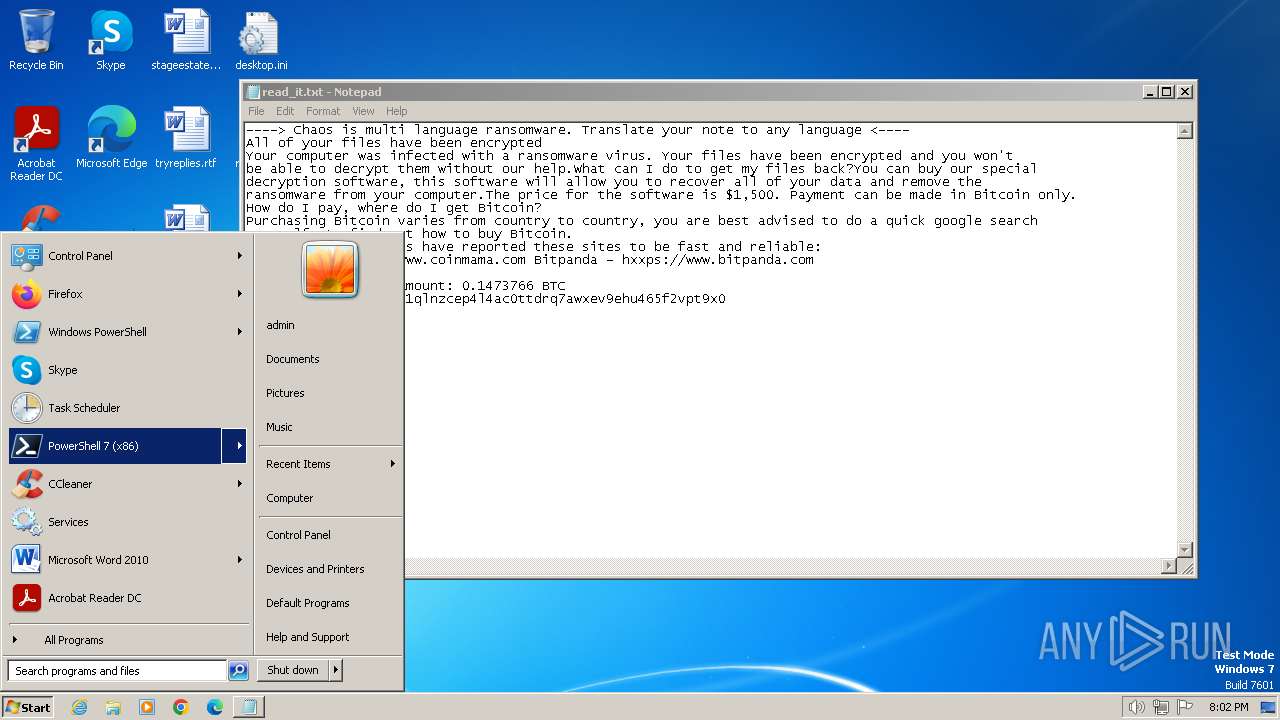Screen dimensions: 1280x720
Task: Expand the Control Panel jump list arrow
Action: (x=240, y=256)
